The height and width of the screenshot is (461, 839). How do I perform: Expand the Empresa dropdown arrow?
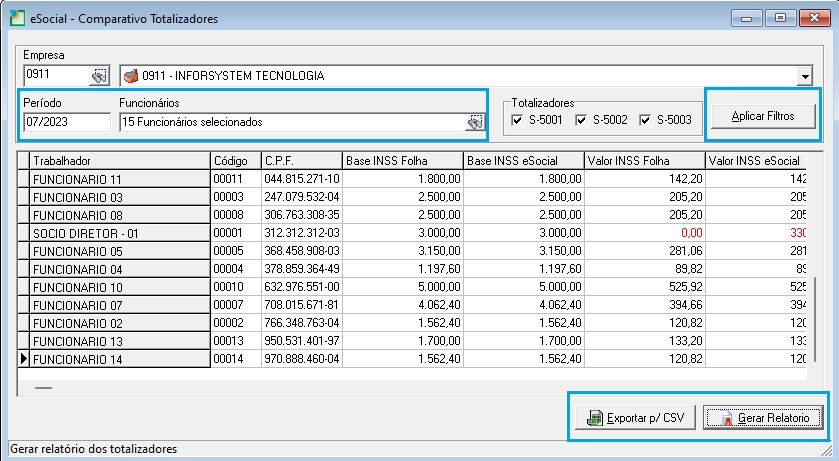pos(805,76)
